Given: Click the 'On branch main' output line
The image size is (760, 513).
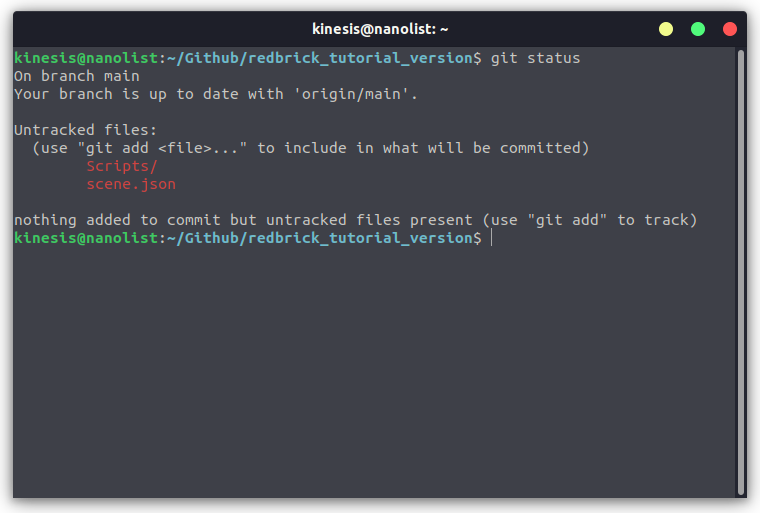Looking at the screenshot, I should 77,76.
